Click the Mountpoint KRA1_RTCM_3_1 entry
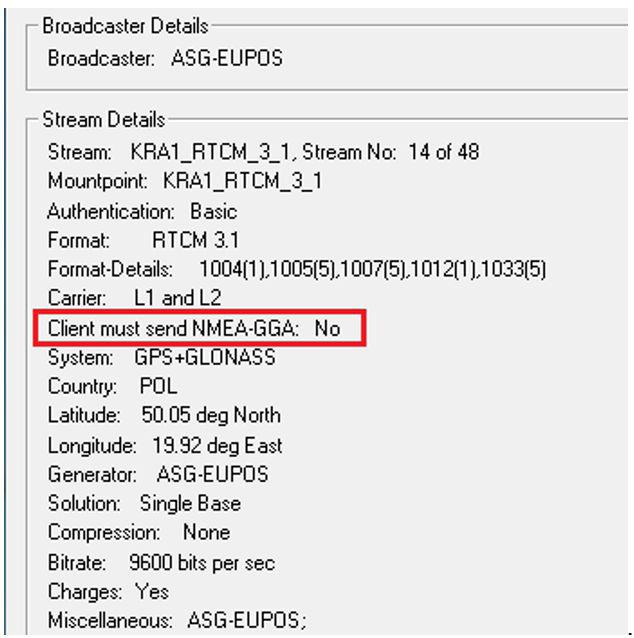The image size is (634, 638). [184, 182]
